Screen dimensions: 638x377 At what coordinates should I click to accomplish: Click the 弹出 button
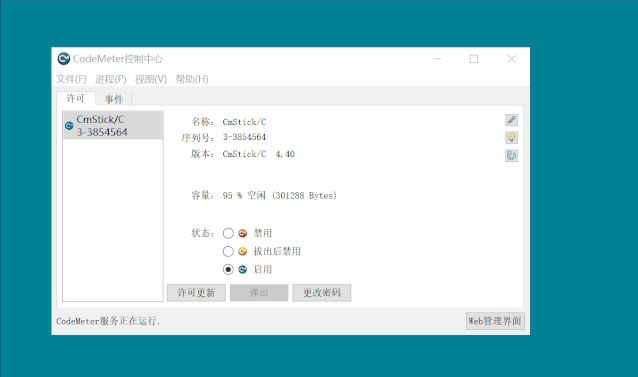pyautogui.click(x=259, y=293)
